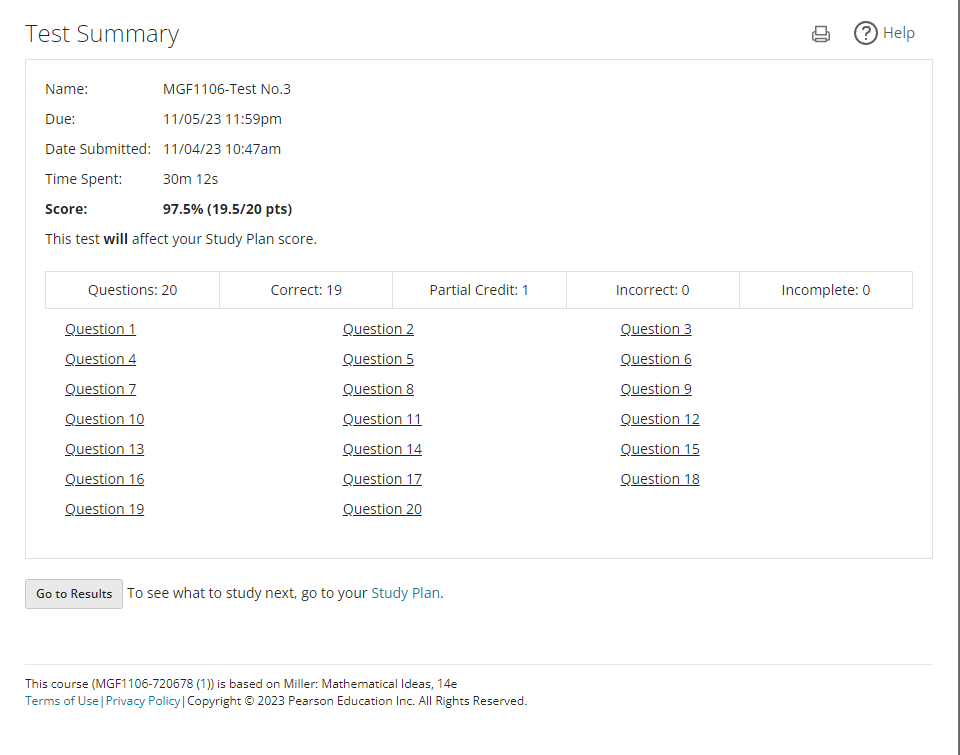Open the Question 2 link
Viewport: 960px width, 755px height.
pos(378,329)
